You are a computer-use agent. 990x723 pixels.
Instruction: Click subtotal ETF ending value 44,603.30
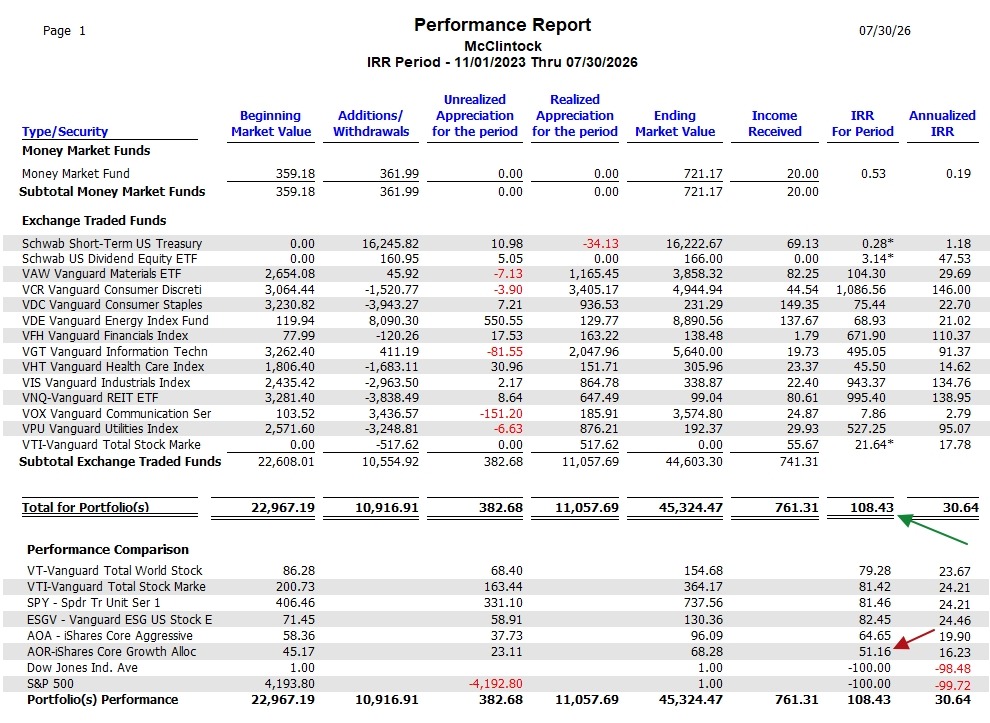click(x=693, y=462)
